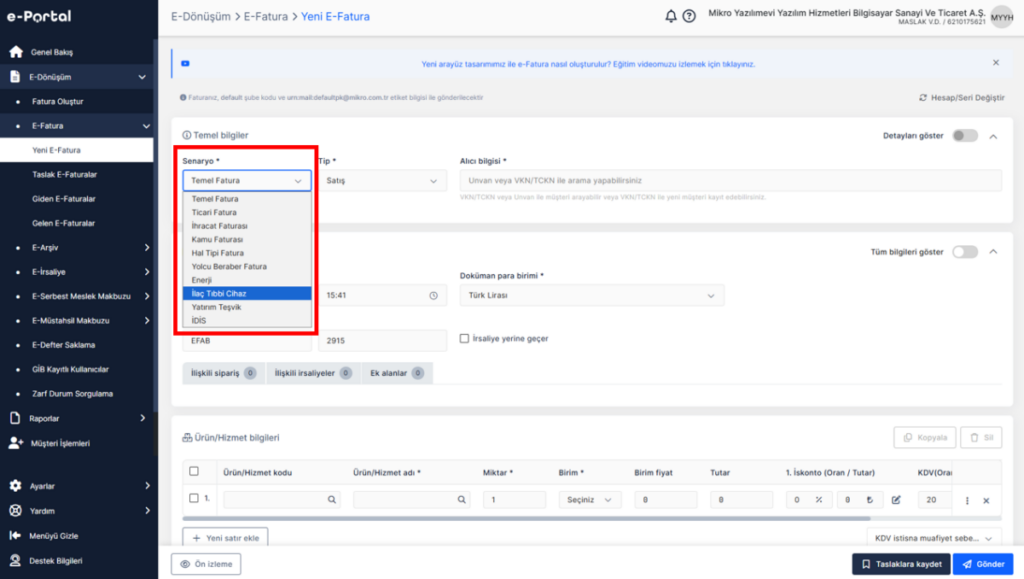Click the Gönder button
The image size is (1024, 579).
[x=983, y=564]
